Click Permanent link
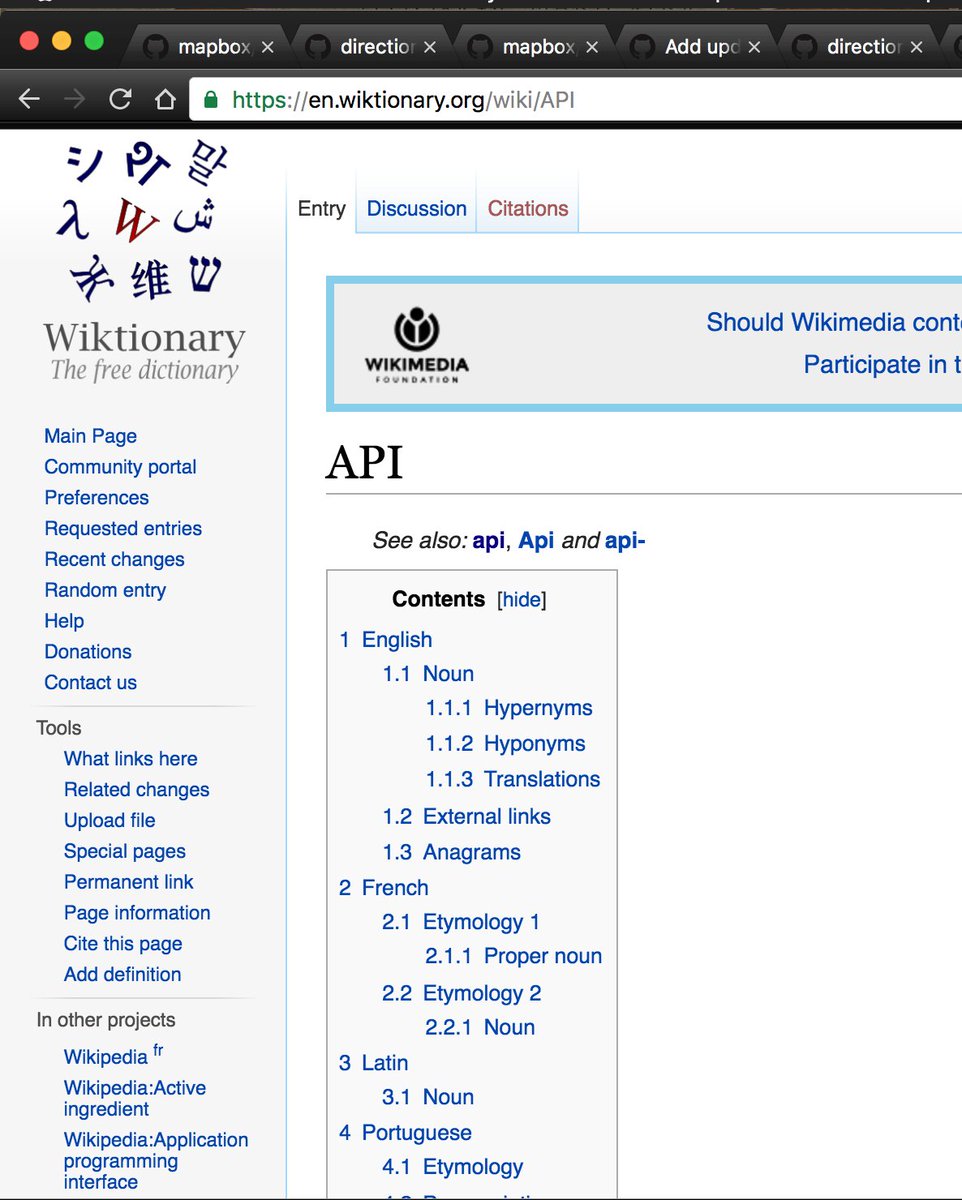 point(128,882)
